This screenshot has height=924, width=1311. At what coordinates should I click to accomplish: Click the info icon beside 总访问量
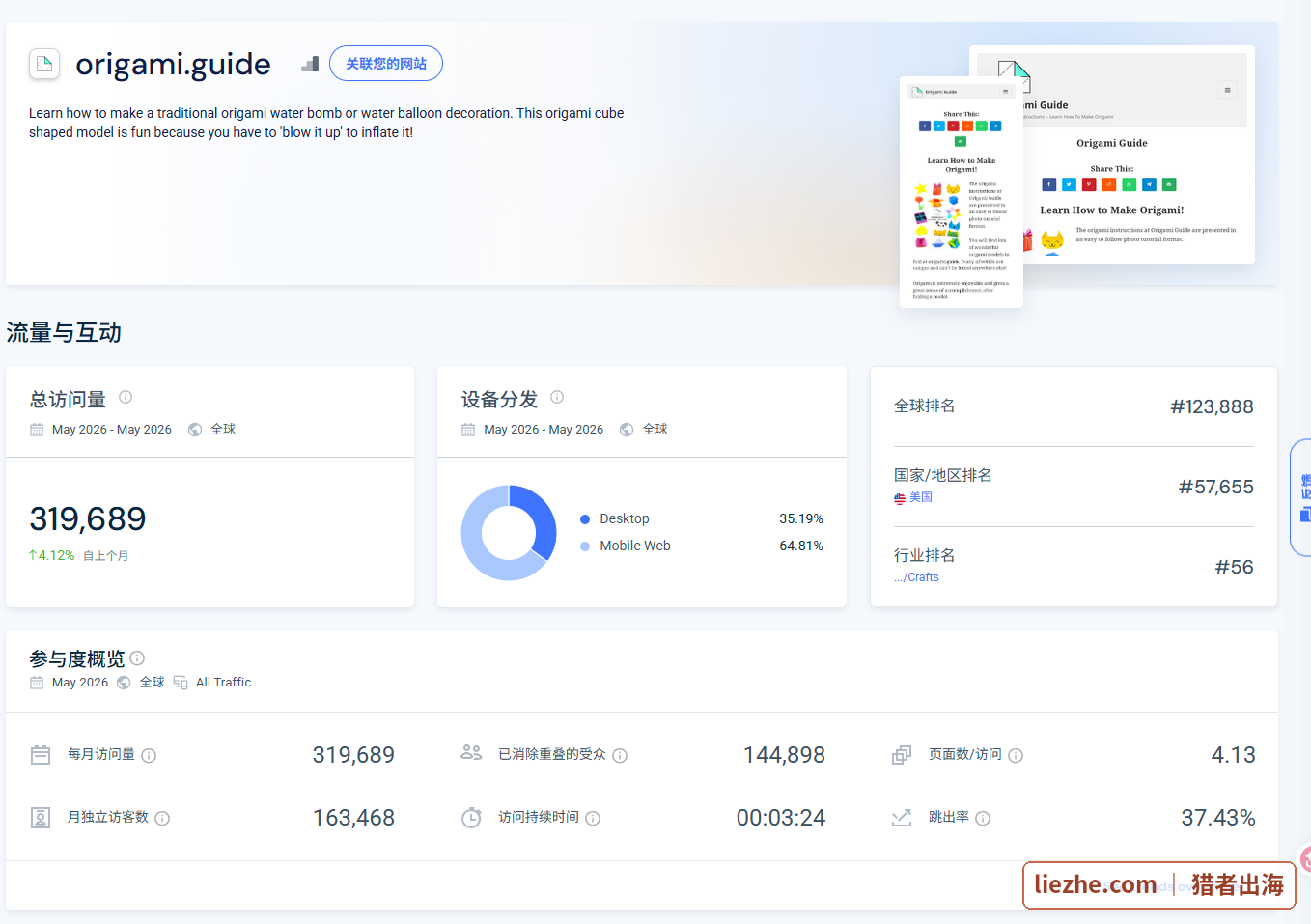coord(126,397)
